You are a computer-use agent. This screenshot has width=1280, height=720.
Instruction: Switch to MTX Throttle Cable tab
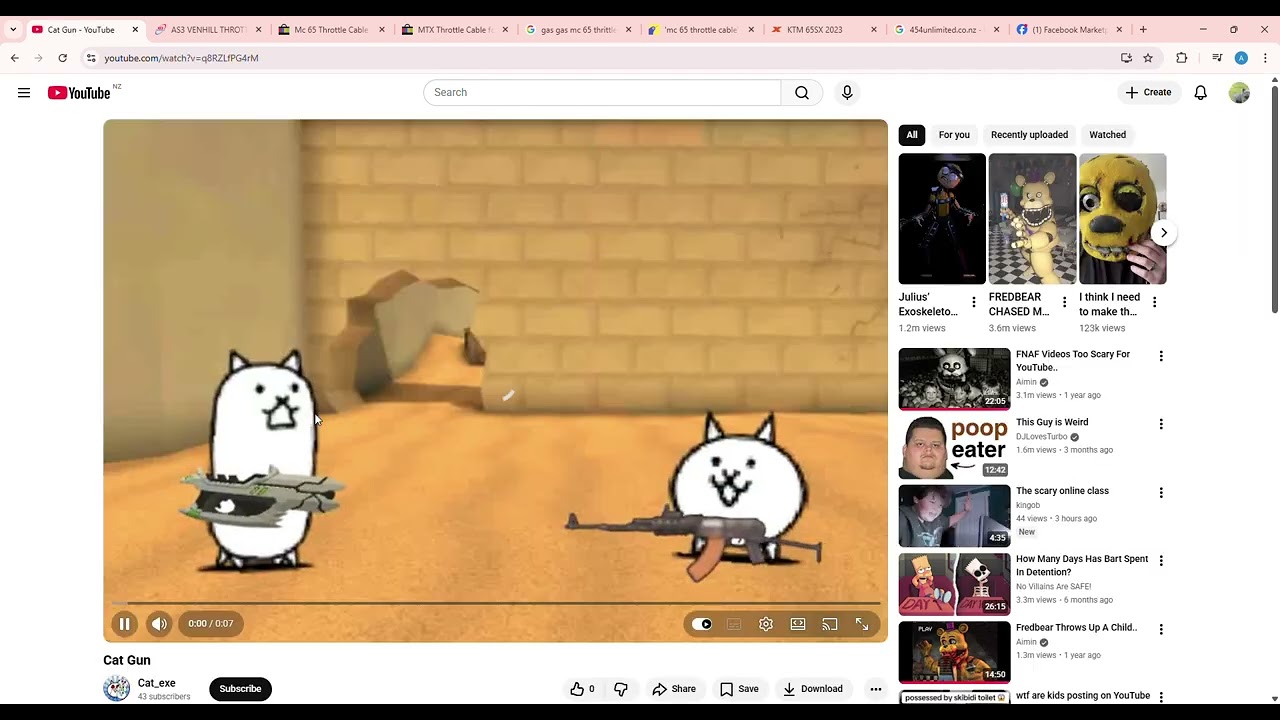point(455,30)
